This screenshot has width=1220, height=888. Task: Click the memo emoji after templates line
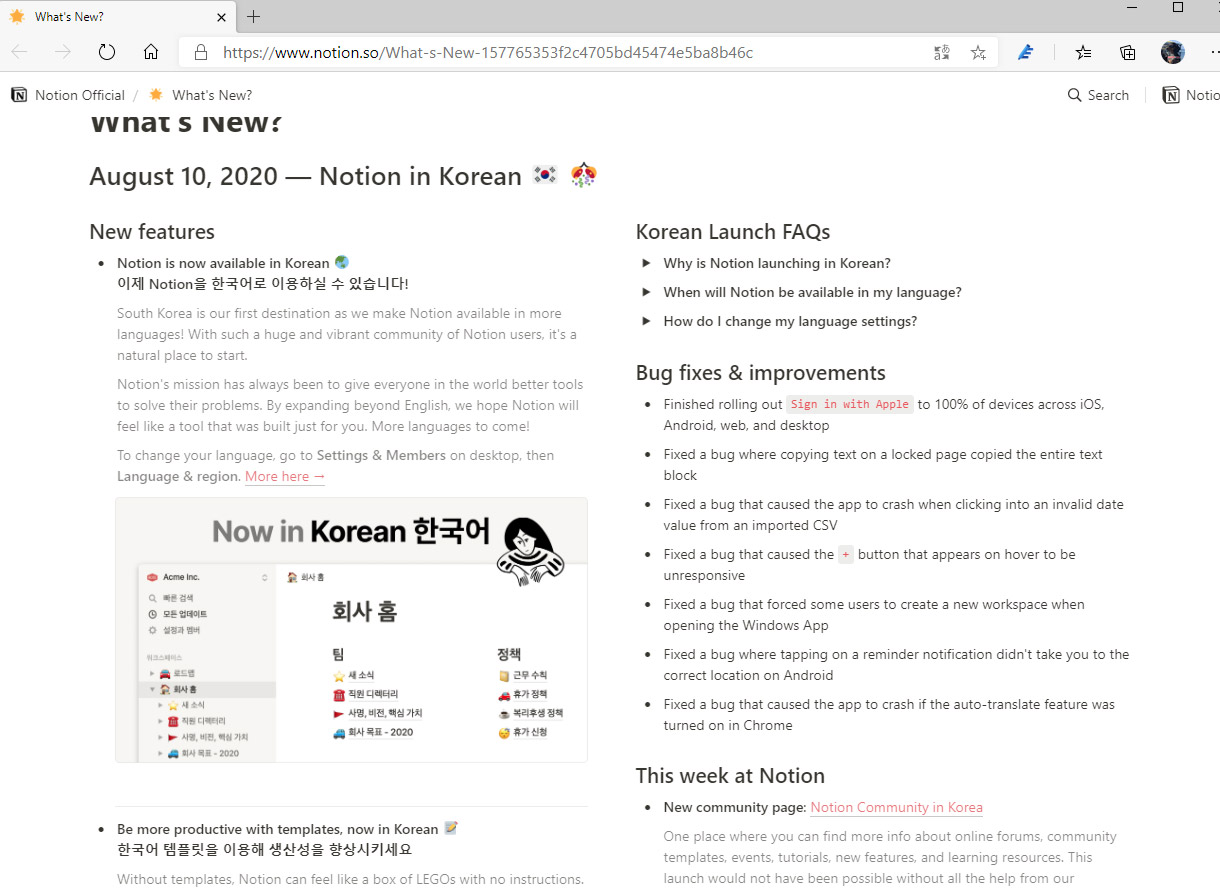pyautogui.click(x=451, y=828)
